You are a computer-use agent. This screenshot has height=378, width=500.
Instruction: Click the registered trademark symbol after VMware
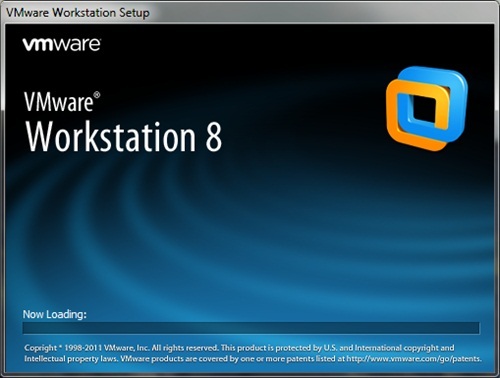(97, 95)
